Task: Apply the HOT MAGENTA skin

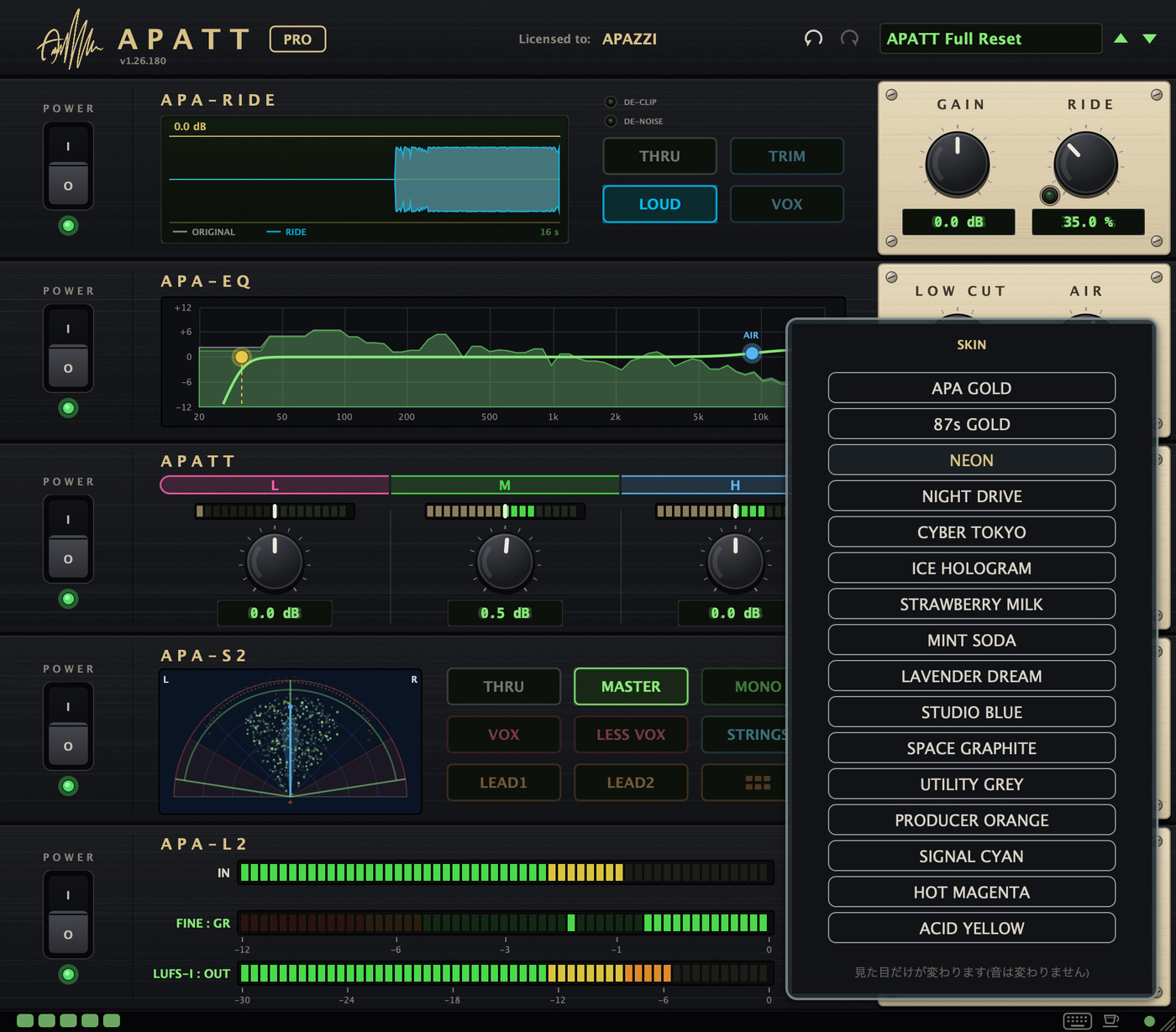Action: click(972, 892)
